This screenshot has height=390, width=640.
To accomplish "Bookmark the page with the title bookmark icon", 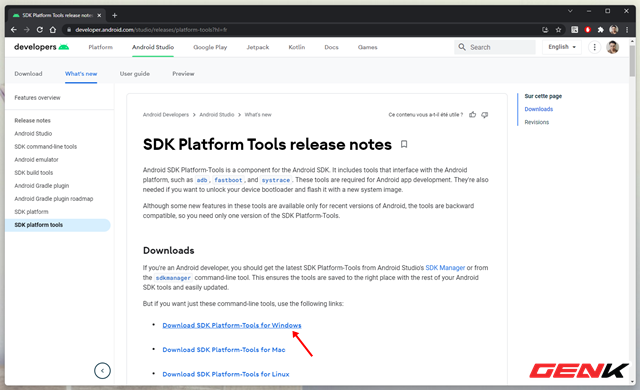I will click(404, 144).
